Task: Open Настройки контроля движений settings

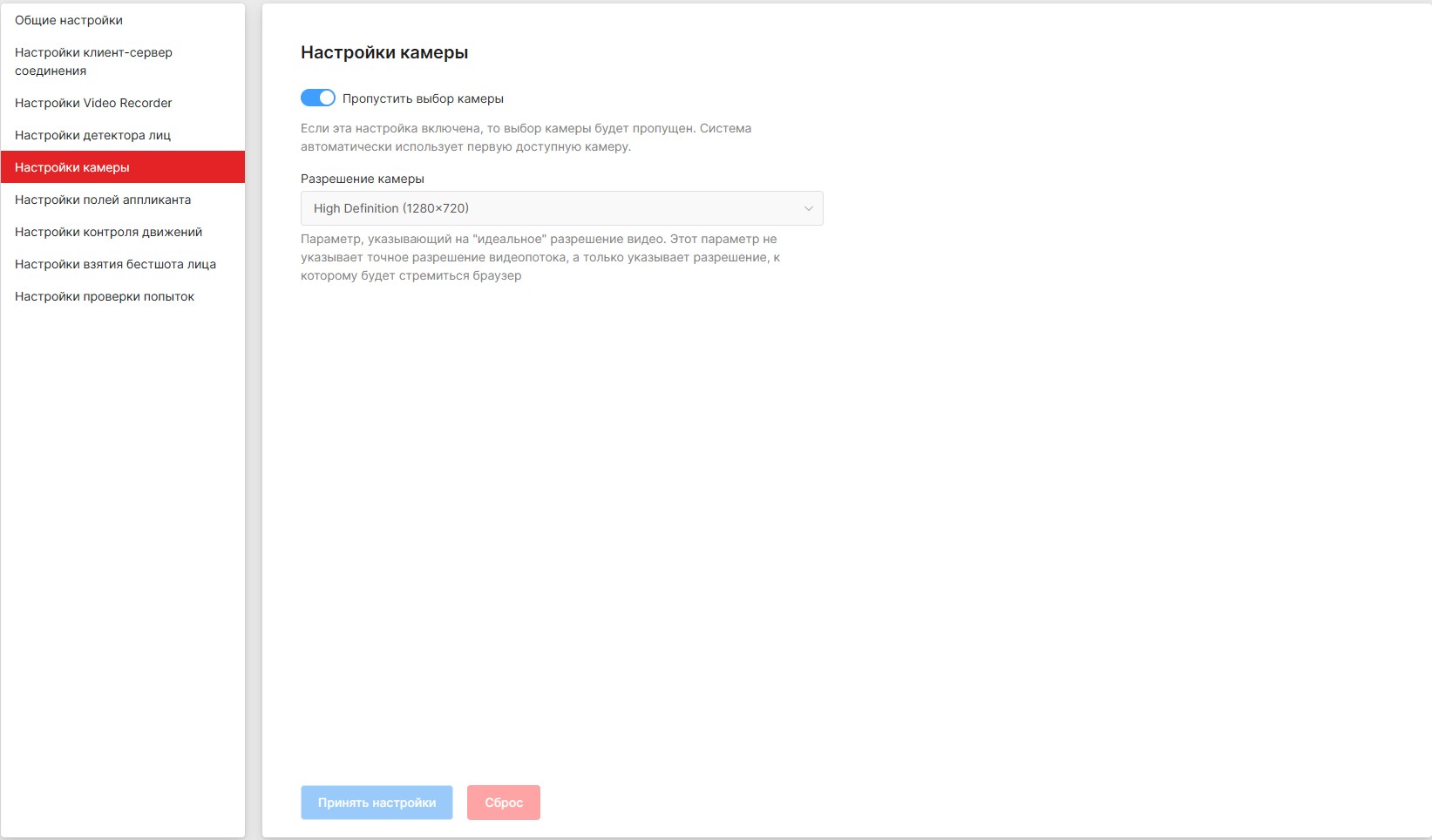Action: pos(108,232)
